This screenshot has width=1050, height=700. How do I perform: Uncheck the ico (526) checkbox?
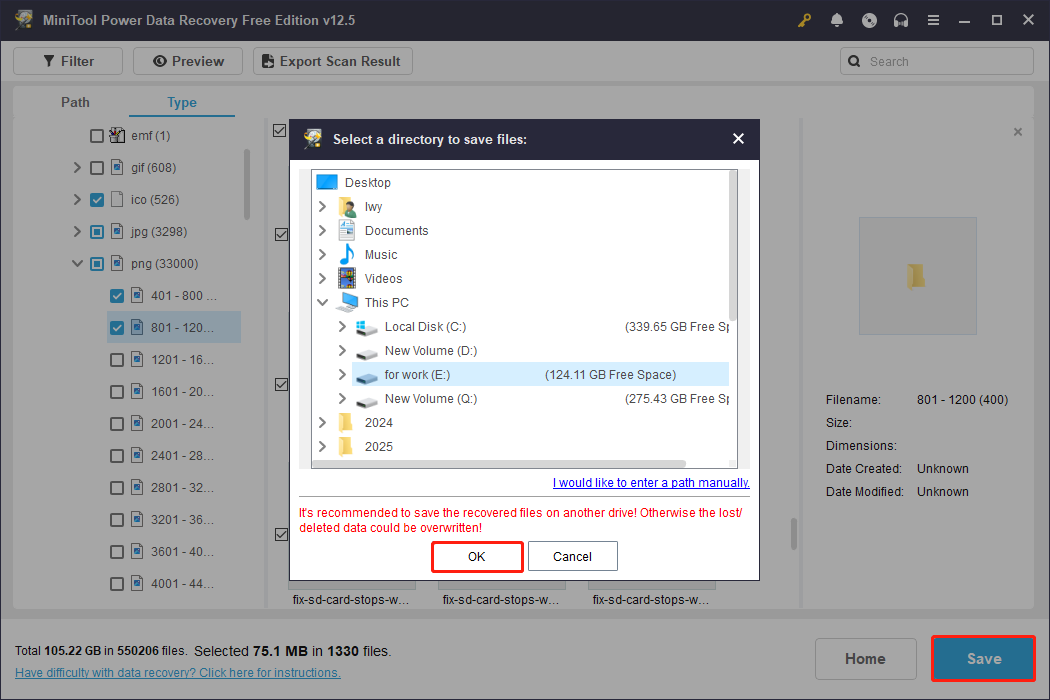pyautogui.click(x=97, y=200)
